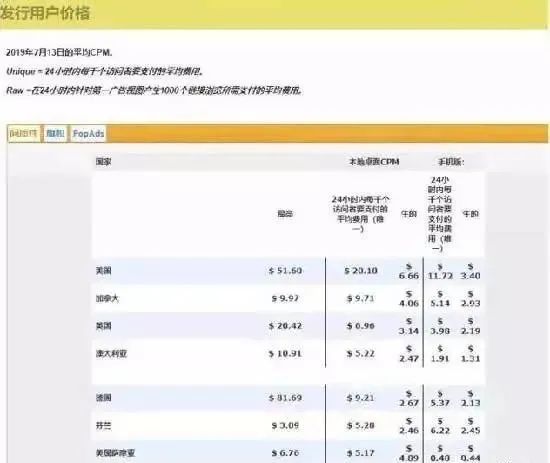Click the 2.67 value cell

pos(409,398)
